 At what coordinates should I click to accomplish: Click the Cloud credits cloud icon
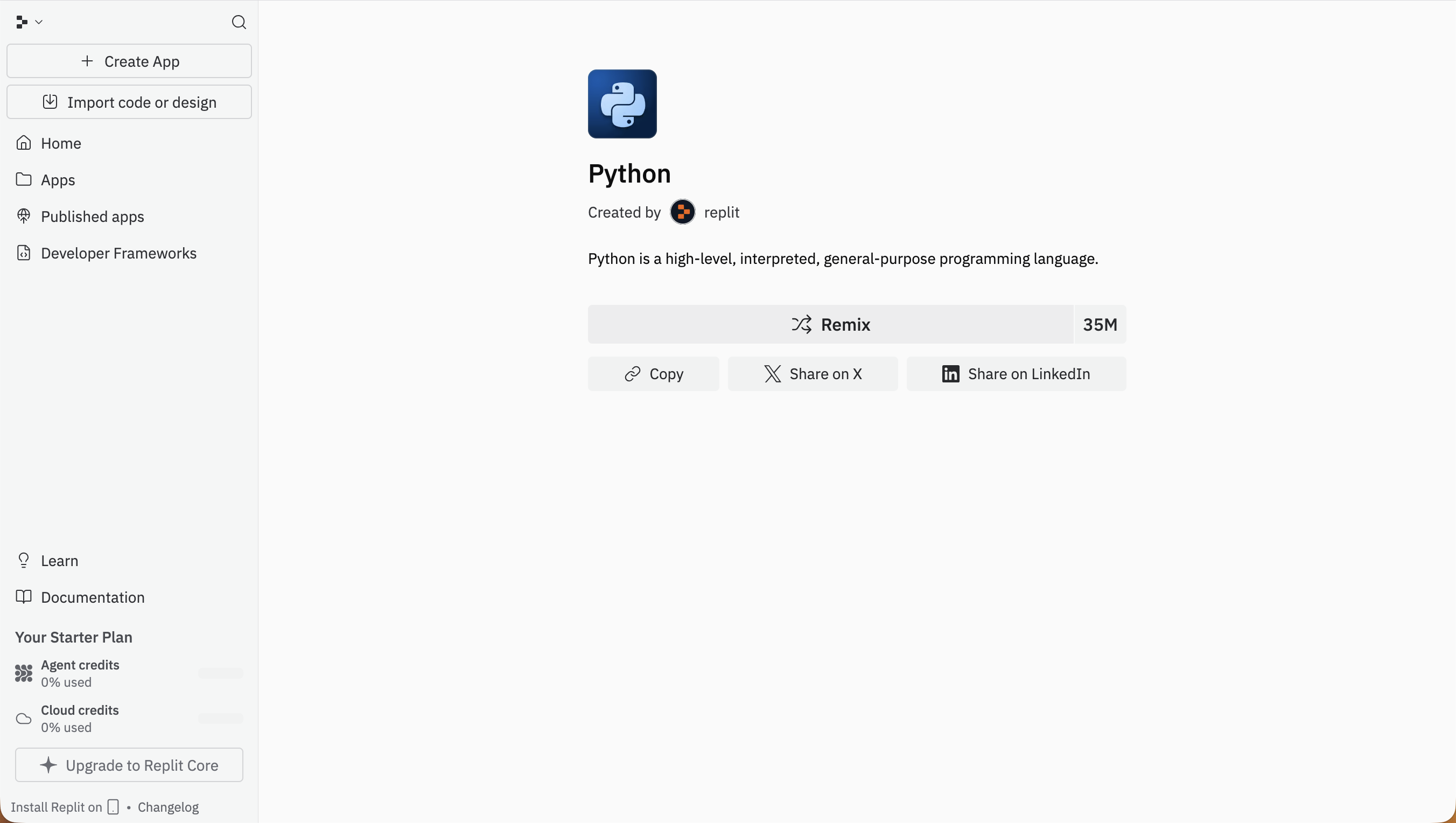24,719
